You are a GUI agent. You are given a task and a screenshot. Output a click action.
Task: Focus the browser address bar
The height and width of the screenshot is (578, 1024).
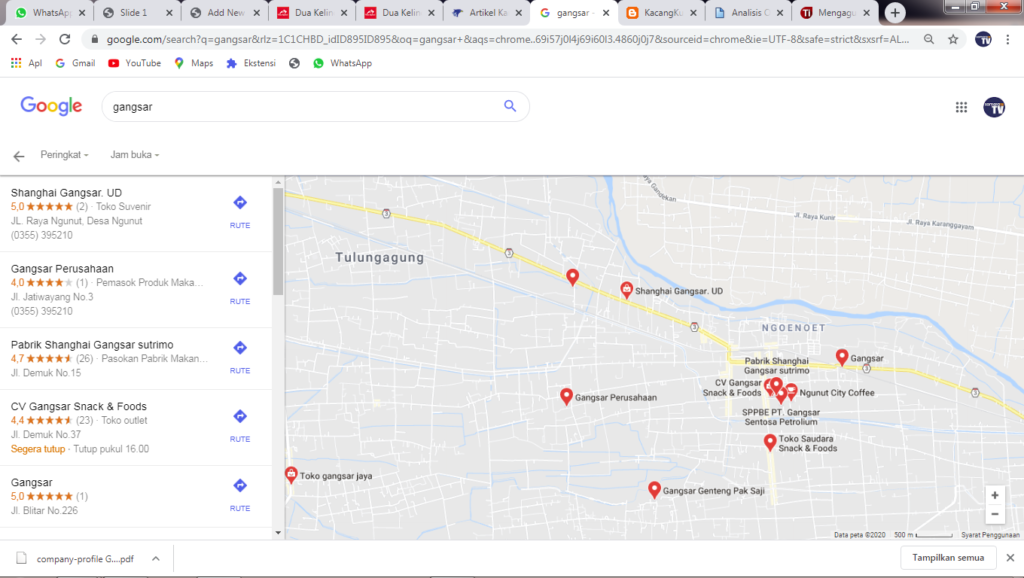[507, 39]
